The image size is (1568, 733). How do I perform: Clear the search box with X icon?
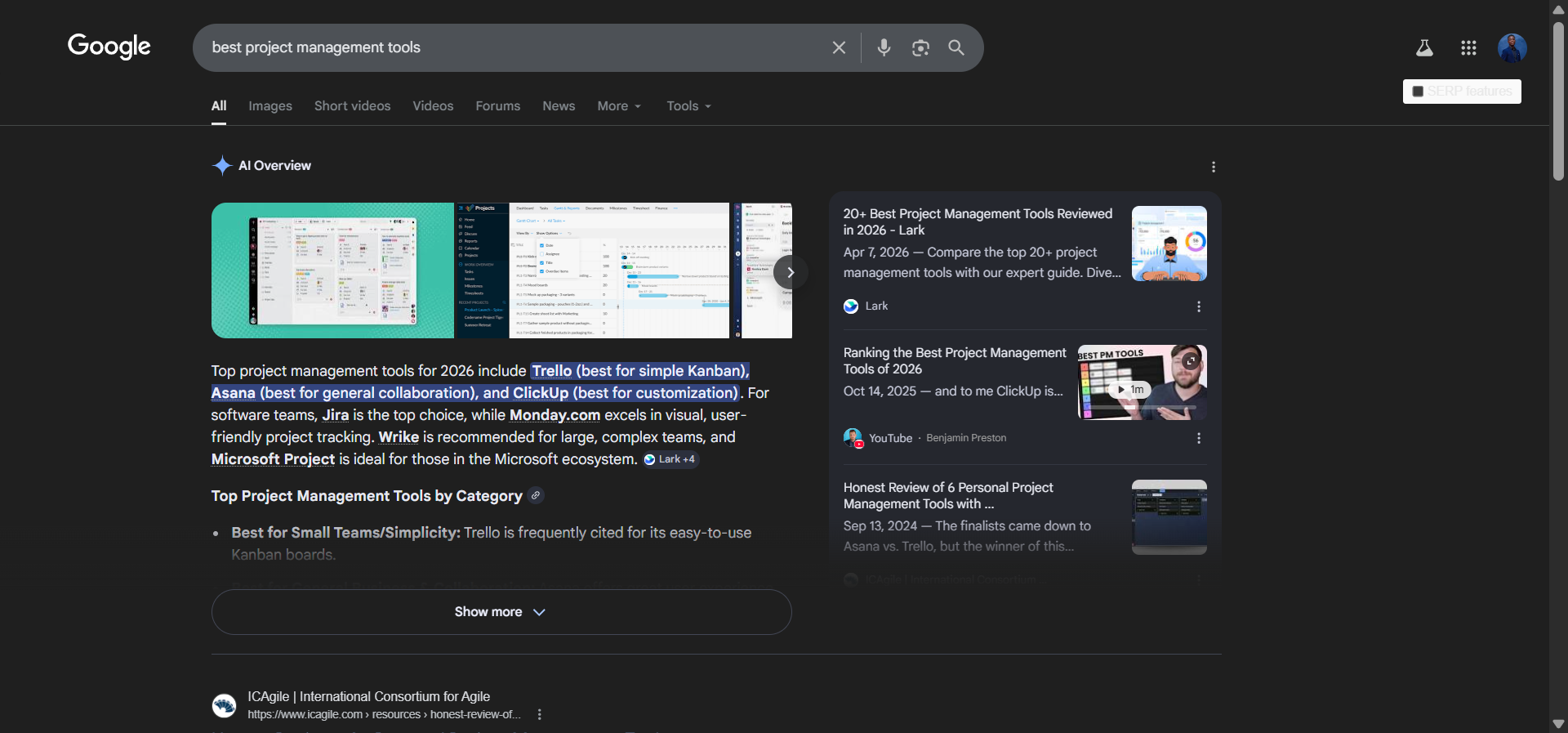839,47
